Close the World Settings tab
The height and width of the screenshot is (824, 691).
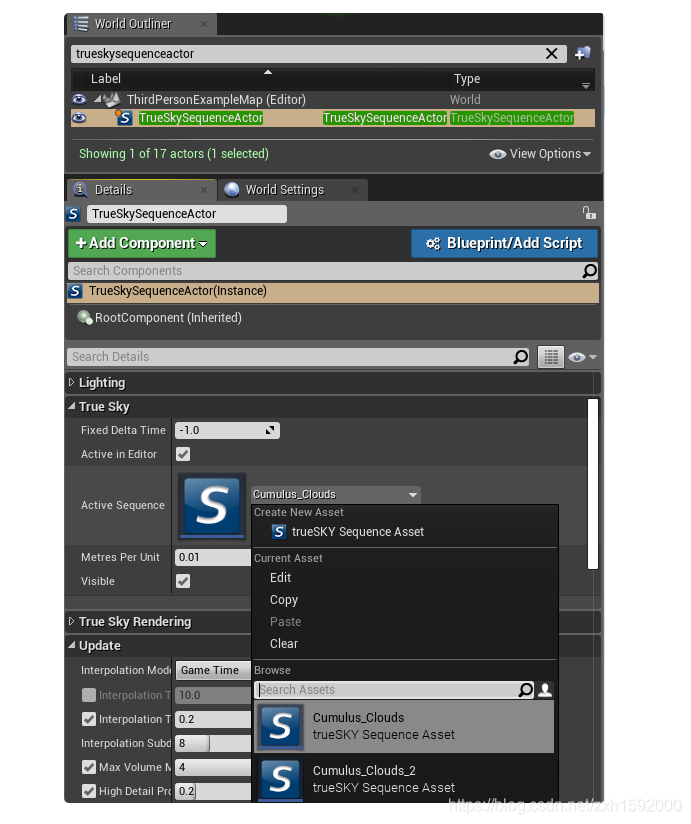[x=355, y=190]
